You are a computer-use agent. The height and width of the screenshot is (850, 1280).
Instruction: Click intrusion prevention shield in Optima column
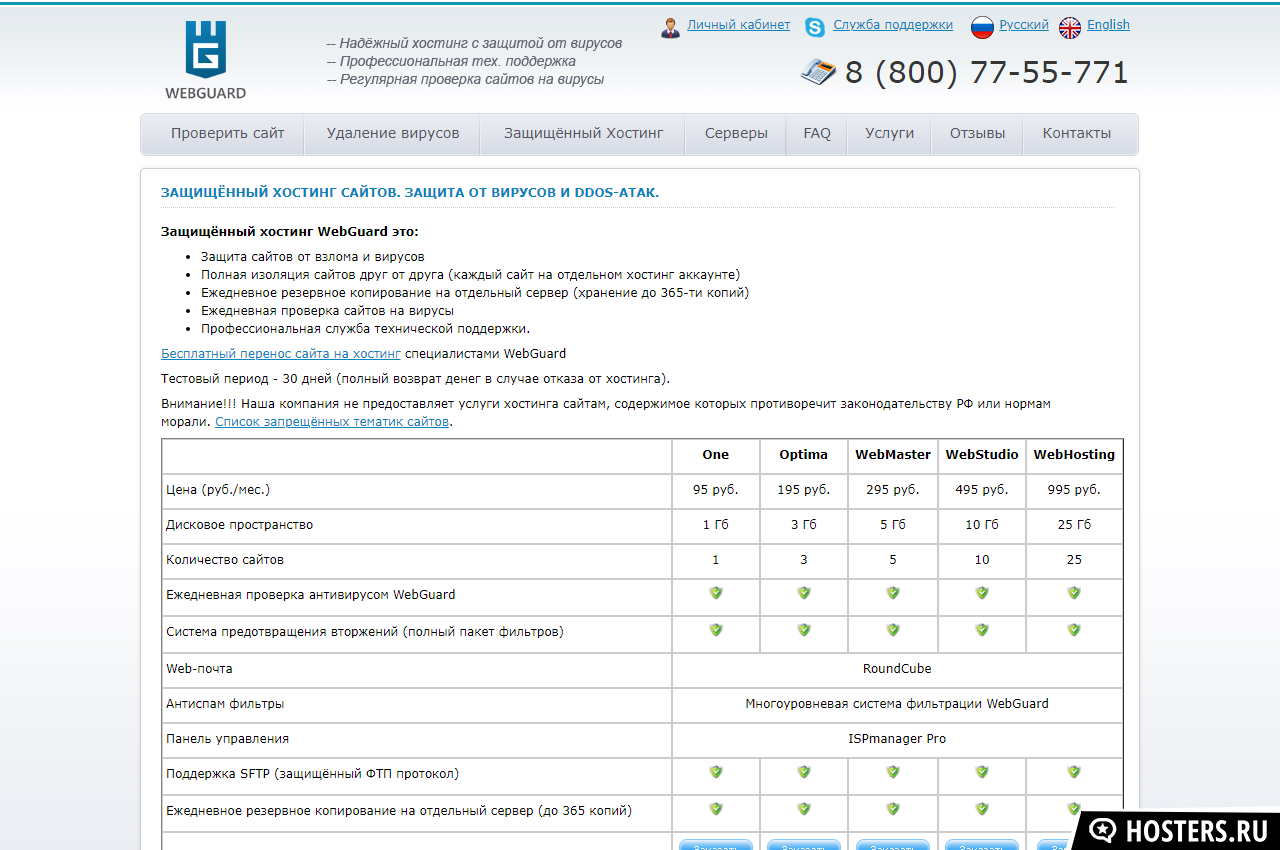tap(804, 630)
